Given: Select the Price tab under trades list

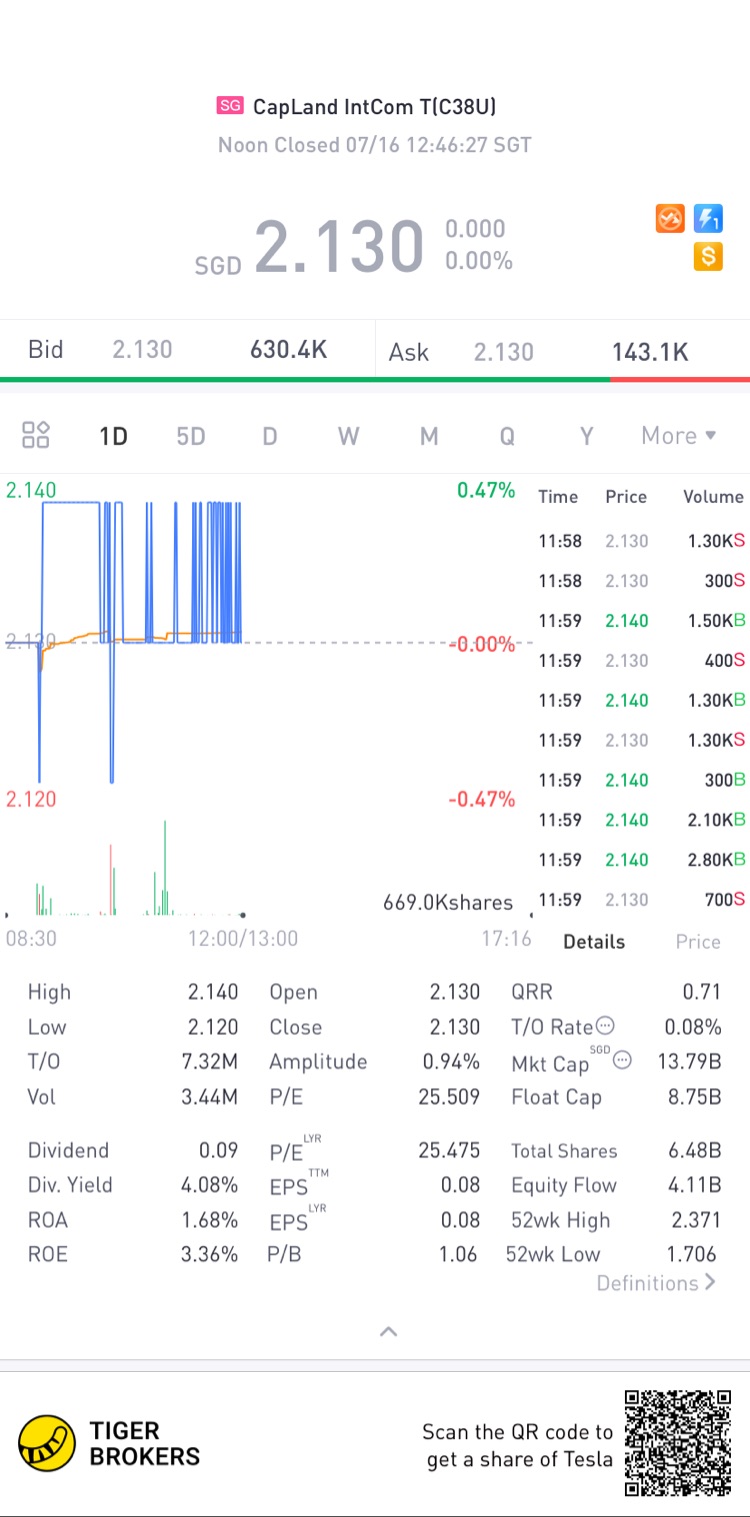Looking at the screenshot, I should pyautogui.click(x=698, y=942).
